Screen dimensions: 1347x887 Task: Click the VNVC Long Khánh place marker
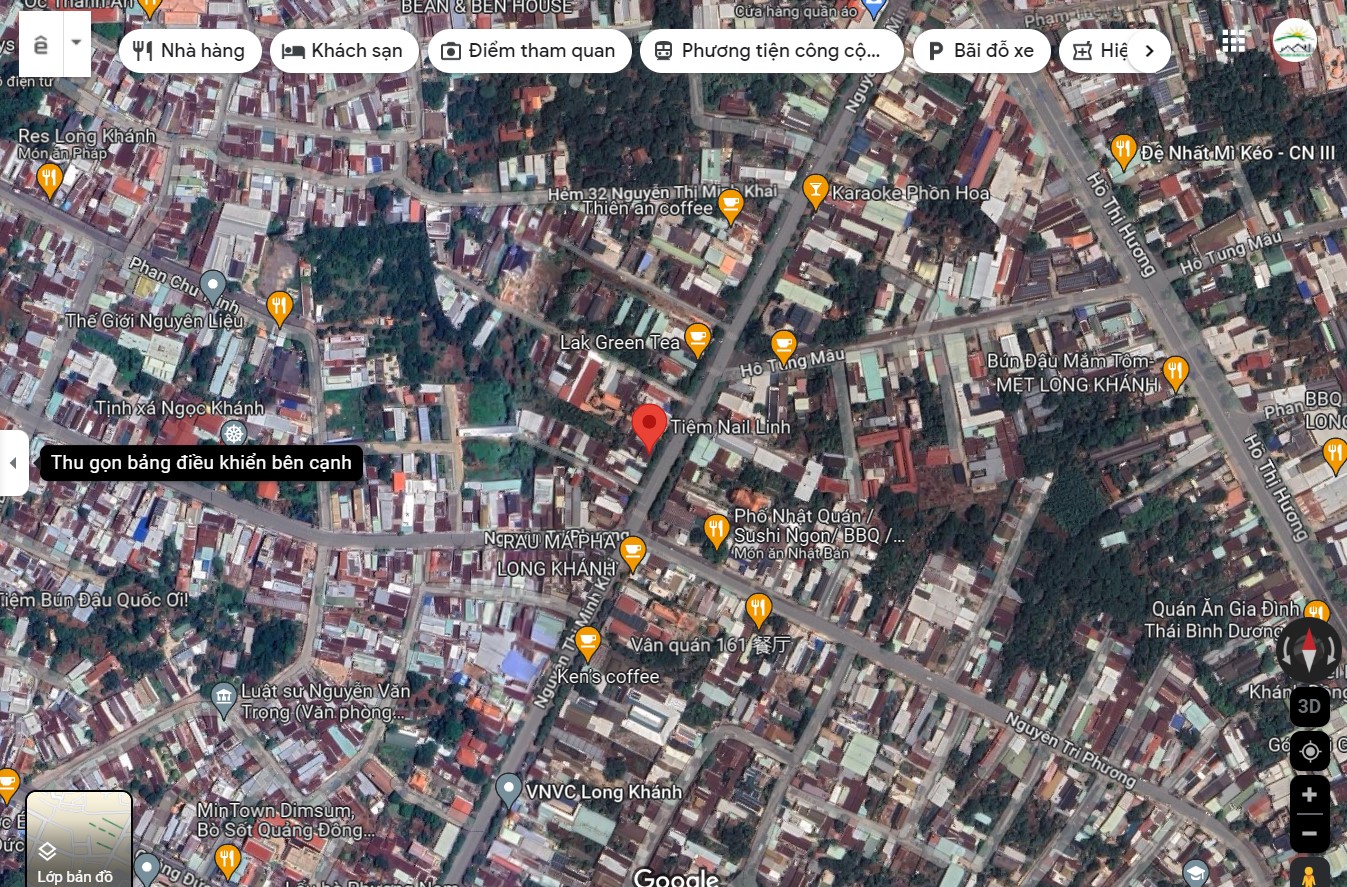509,790
